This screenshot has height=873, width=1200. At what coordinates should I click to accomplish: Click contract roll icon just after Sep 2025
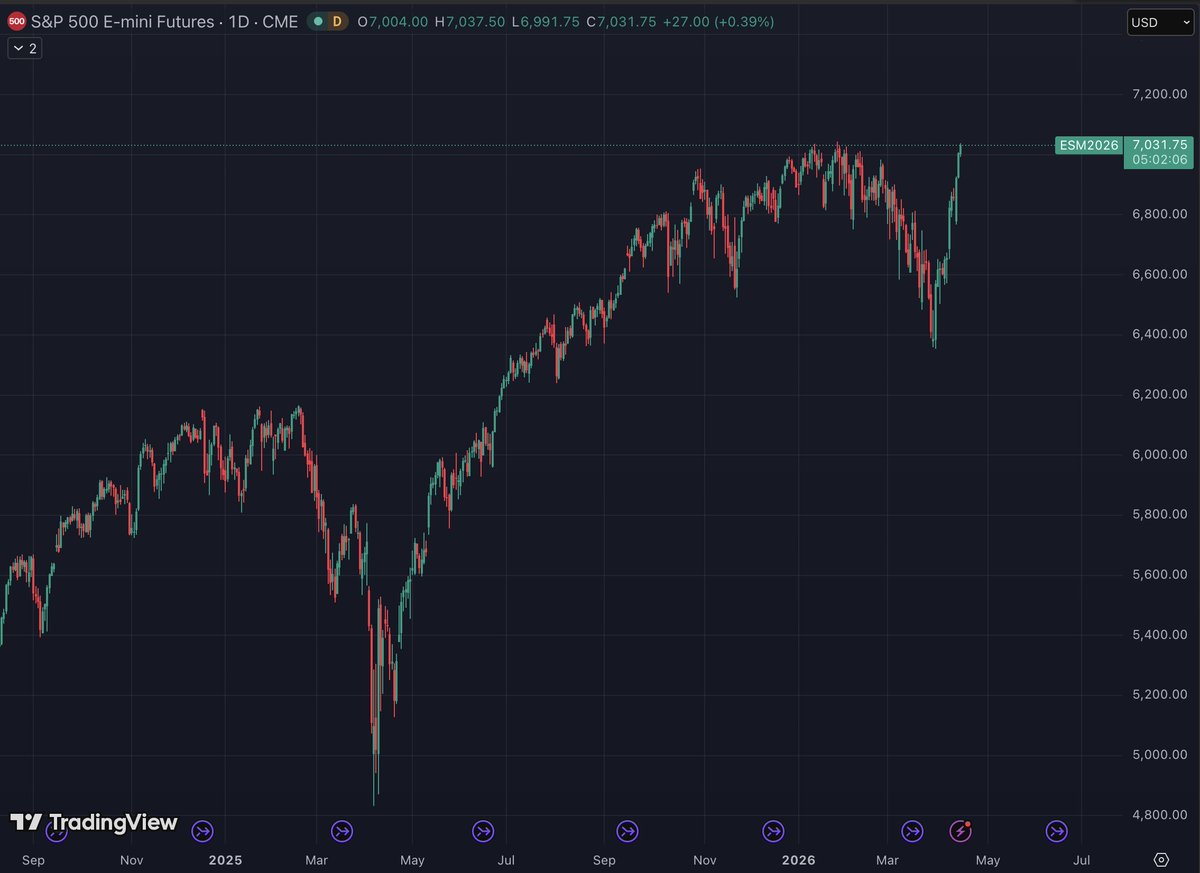627,830
